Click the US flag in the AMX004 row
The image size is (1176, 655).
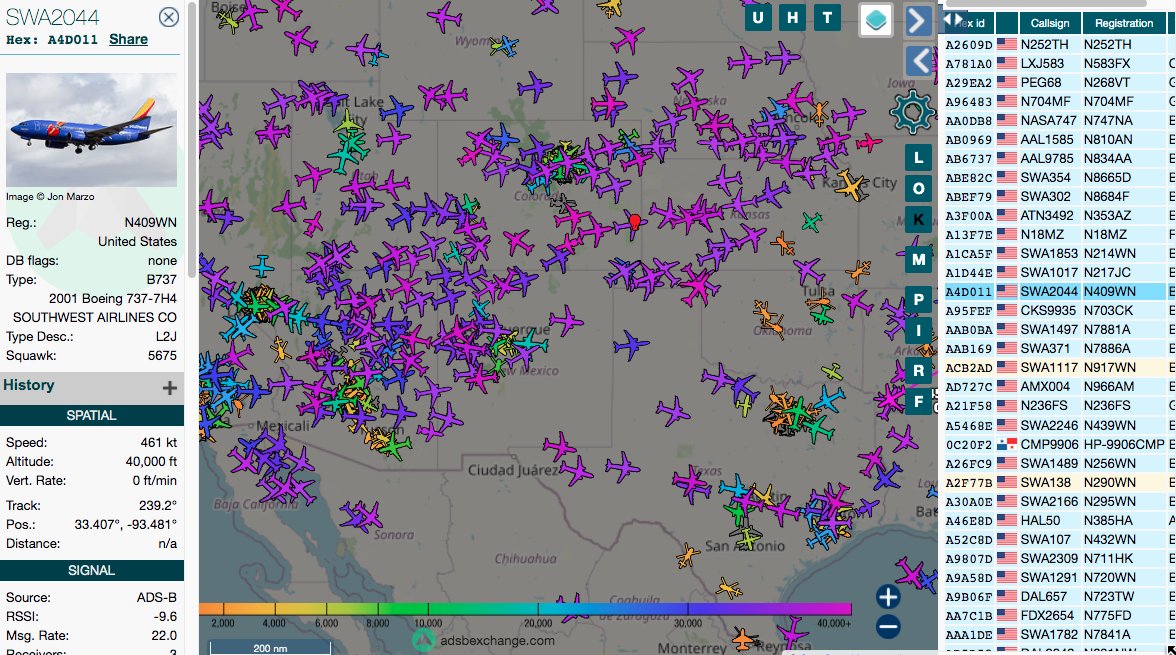(x=1006, y=386)
